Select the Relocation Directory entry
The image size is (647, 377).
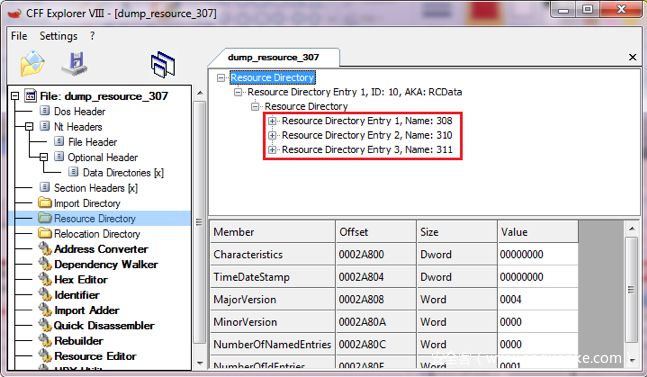97,233
